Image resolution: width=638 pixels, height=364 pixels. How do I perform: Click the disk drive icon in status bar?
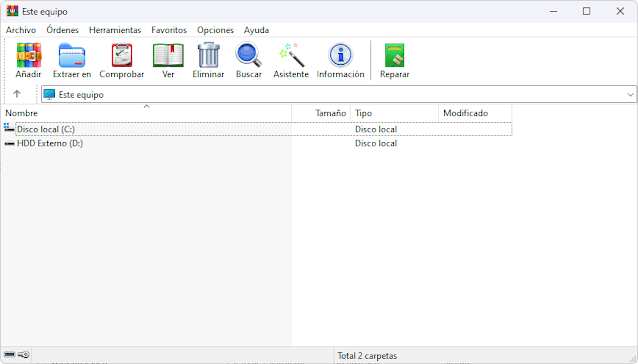coord(9,355)
